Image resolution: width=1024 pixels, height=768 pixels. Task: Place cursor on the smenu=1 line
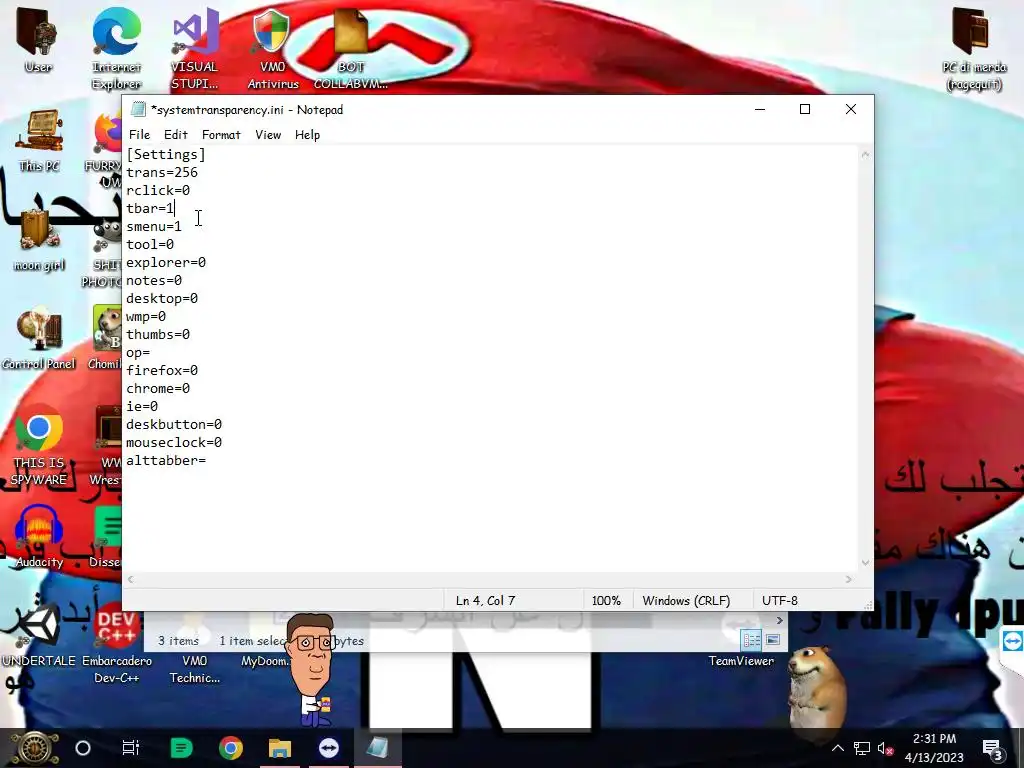click(154, 226)
